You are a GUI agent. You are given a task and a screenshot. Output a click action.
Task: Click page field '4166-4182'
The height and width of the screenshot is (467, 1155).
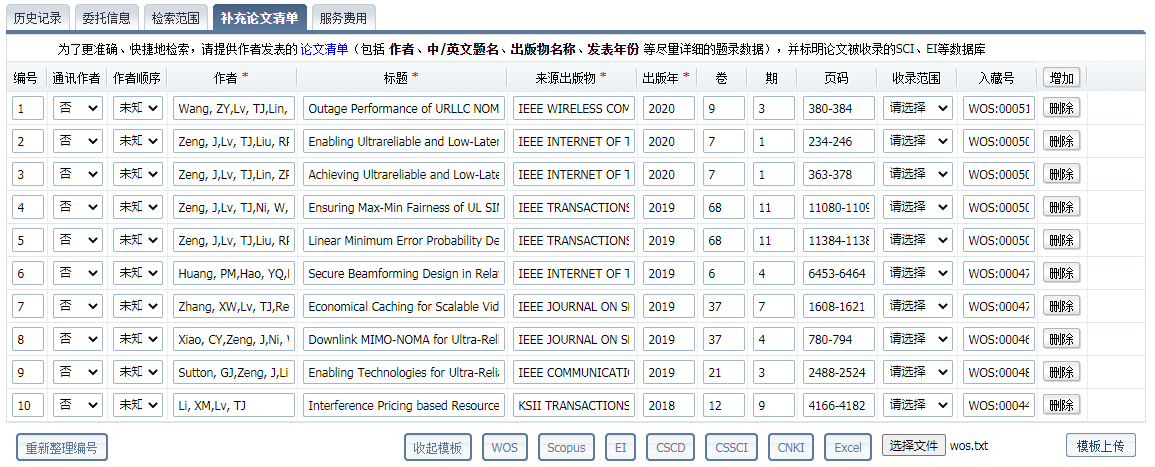coord(839,405)
